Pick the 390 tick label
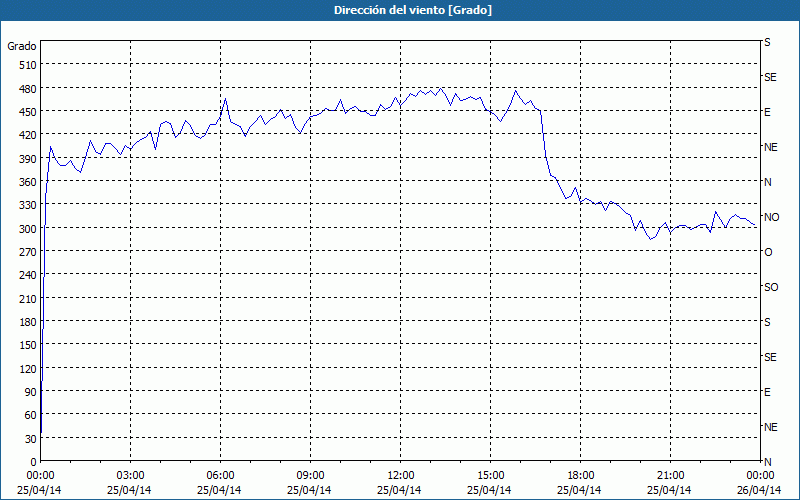Screen dimensions: 800x500 tap(28, 159)
